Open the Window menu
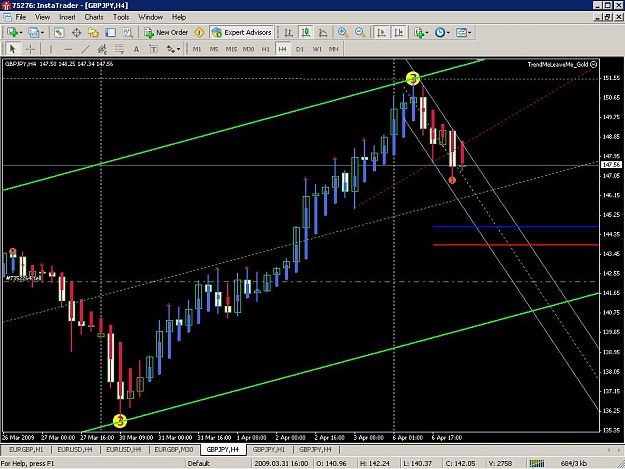 coord(150,17)
